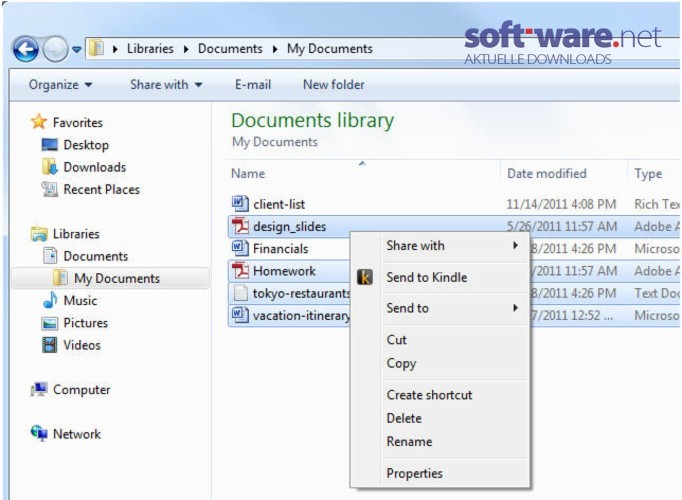This screenshot has height=500, width=682.
Task: Open the Videos library
Action: pyautogui.click(x=82, y=345)
